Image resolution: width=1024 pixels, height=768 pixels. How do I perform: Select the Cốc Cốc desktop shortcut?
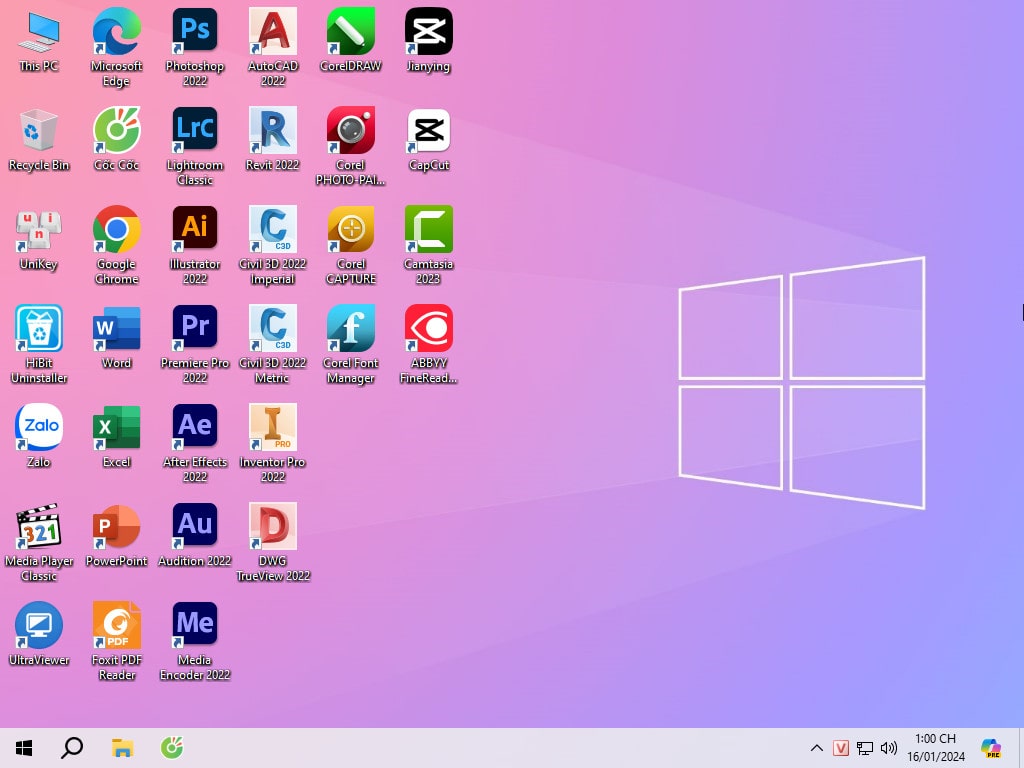click(116, 140)
